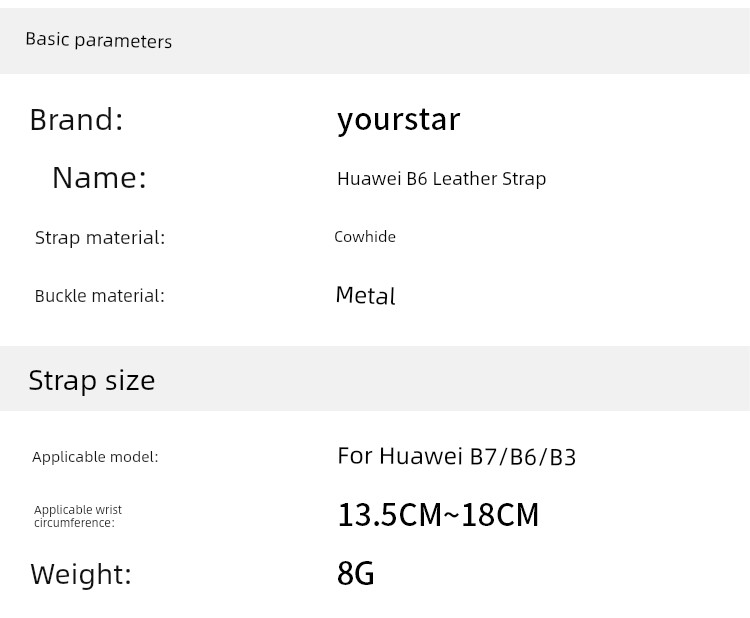
Task: Click the Strap size section heading
Action: [92, 380]
